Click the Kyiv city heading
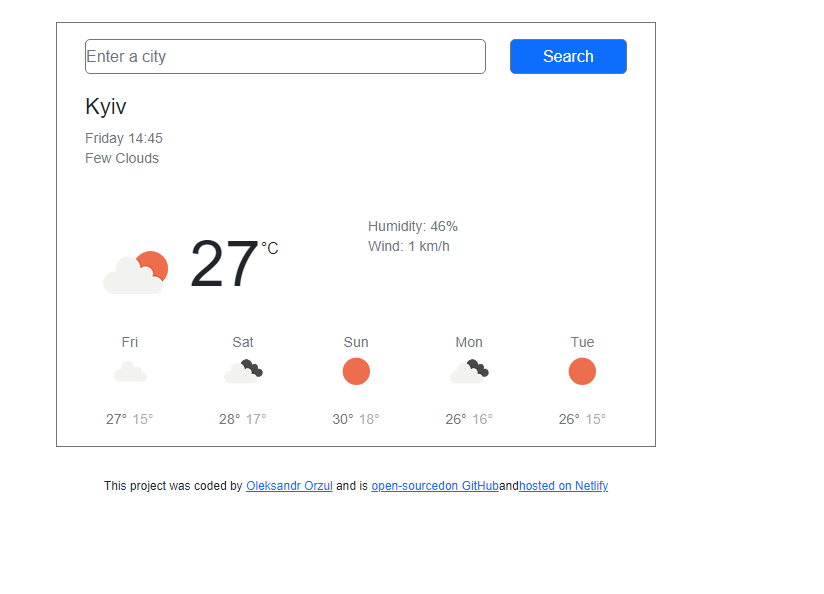The image size is (824, 594). tap(106, 107)
